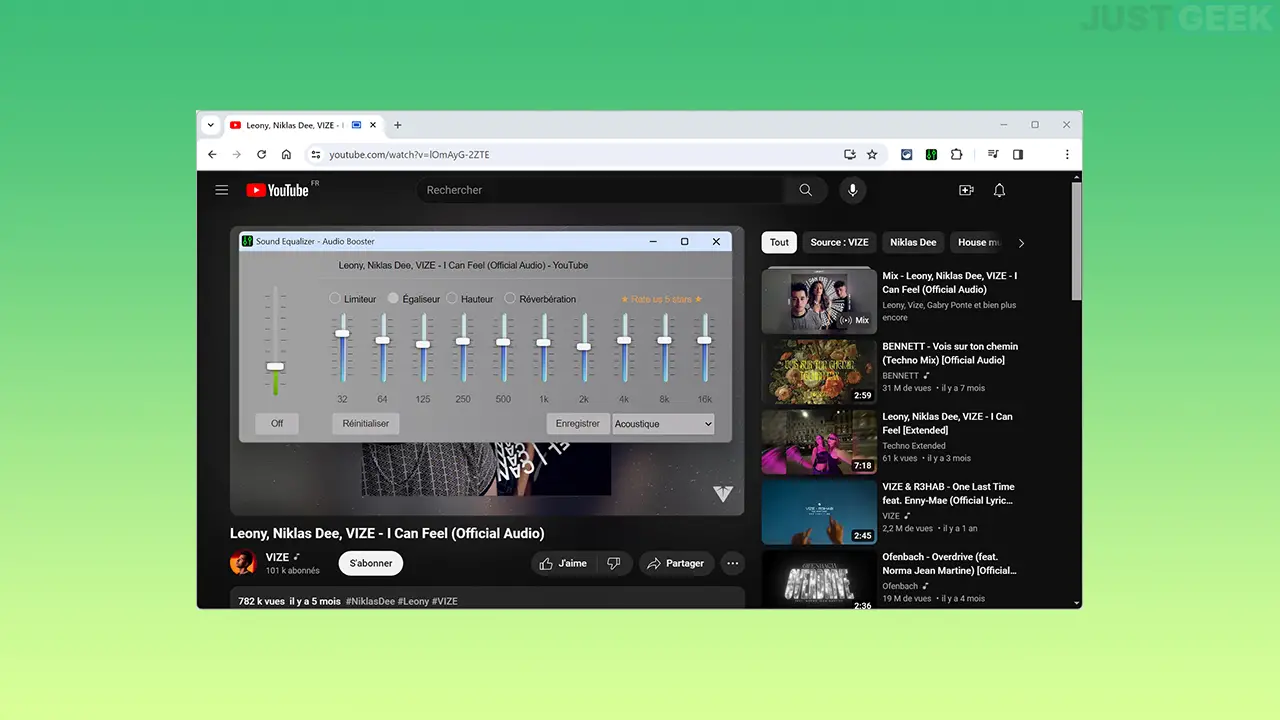The width and height of the screenshot is (1280, 720).
Task: Open the browser home page
Action: point(287,155)
